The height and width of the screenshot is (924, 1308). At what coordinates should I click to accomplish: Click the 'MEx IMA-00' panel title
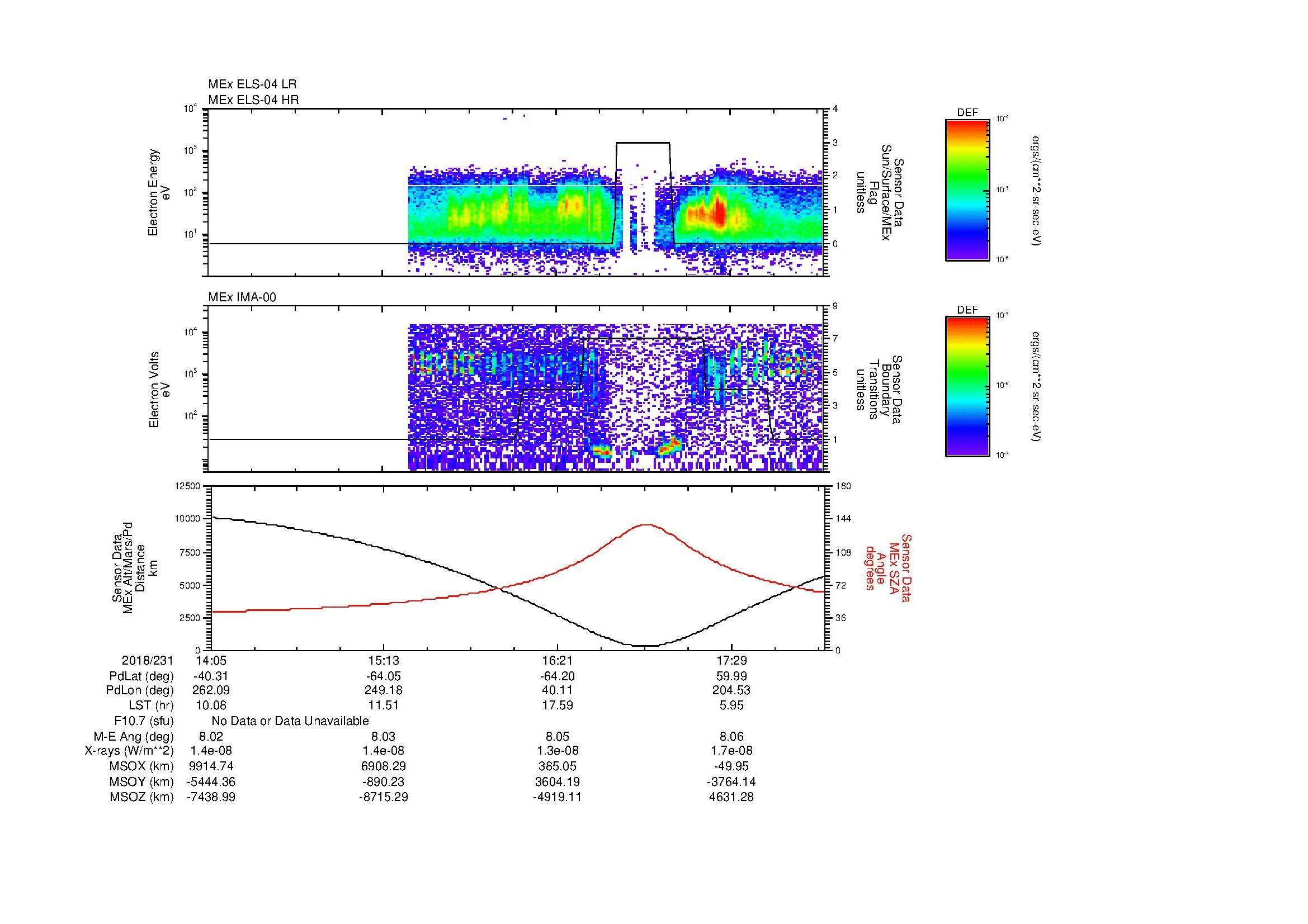tap(242, 297)
